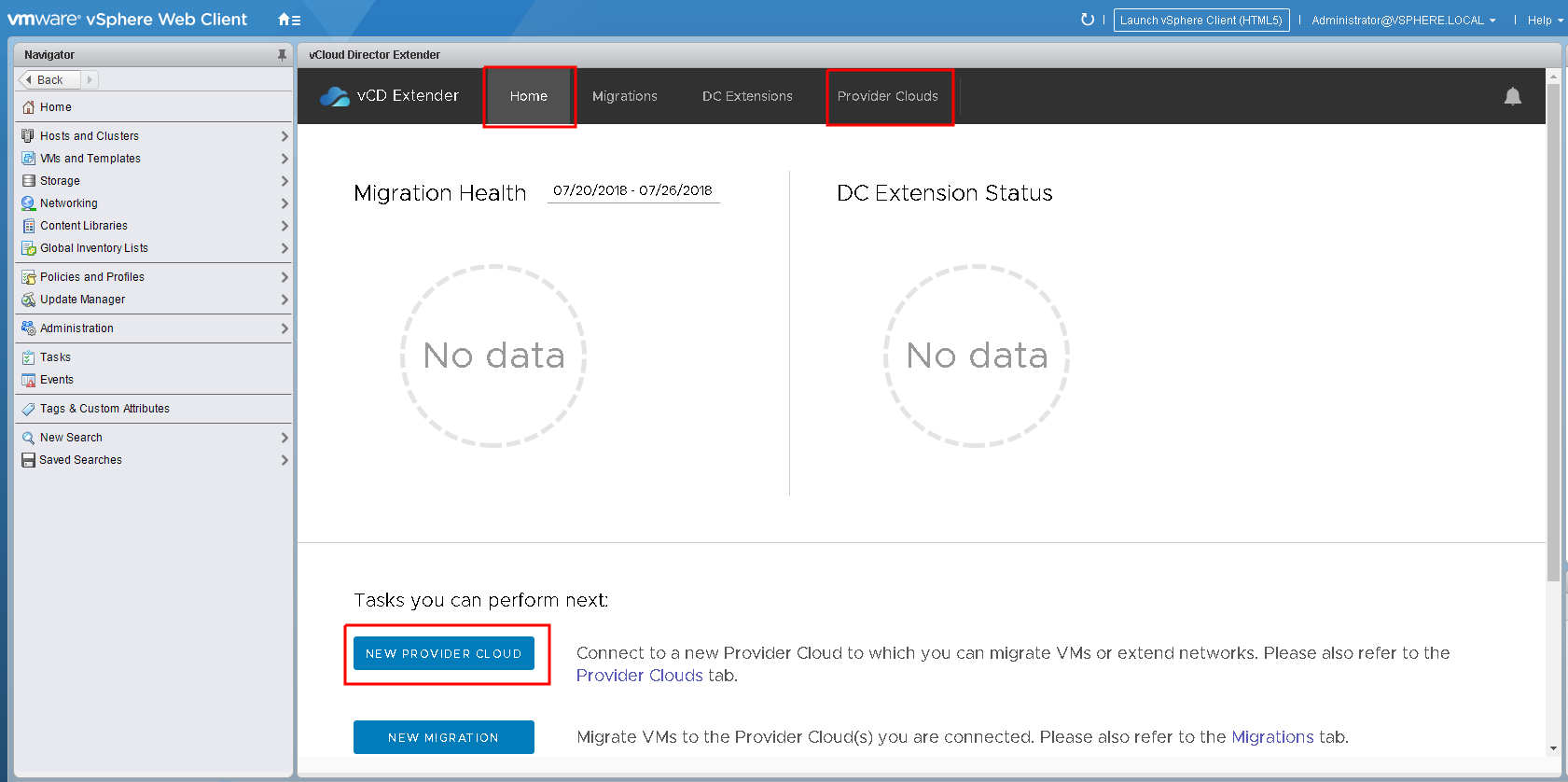
Task: Click the DC Extension Status heading
Action: pyautogui.click(x=944, y=193)
